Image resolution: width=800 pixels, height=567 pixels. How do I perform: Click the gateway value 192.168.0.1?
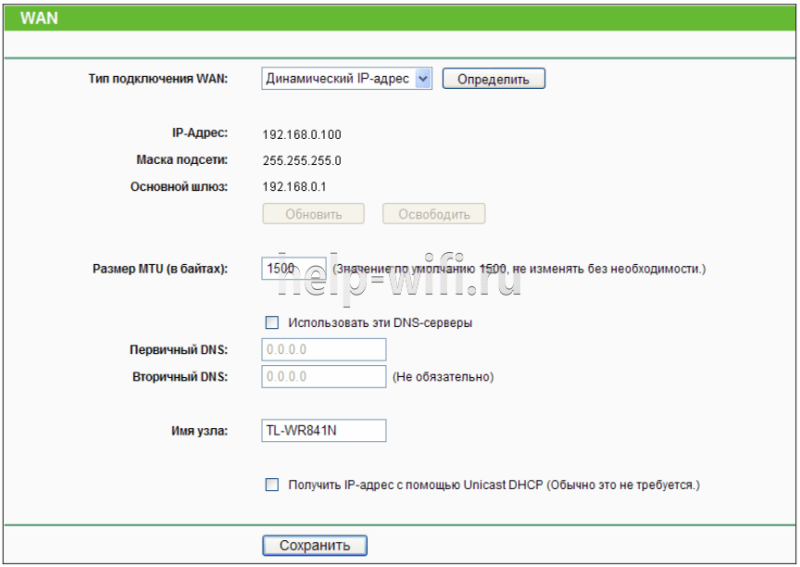pyautogui.click(x=294, y=187)
